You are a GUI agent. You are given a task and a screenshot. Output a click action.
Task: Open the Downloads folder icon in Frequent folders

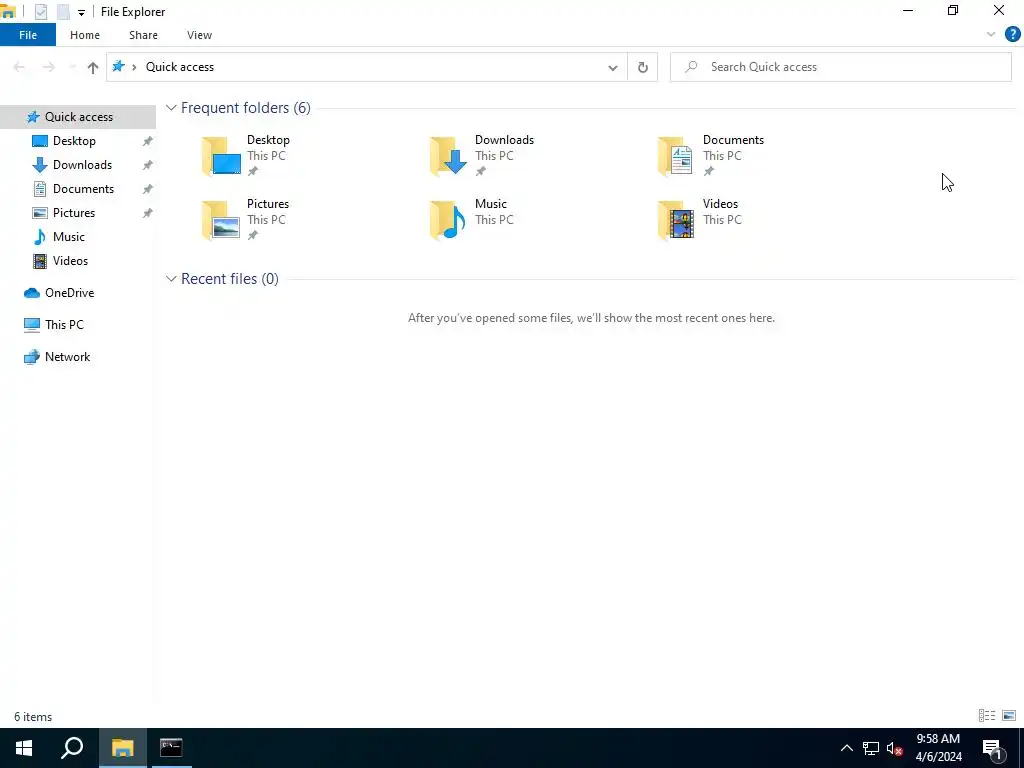tap(449, 156)
